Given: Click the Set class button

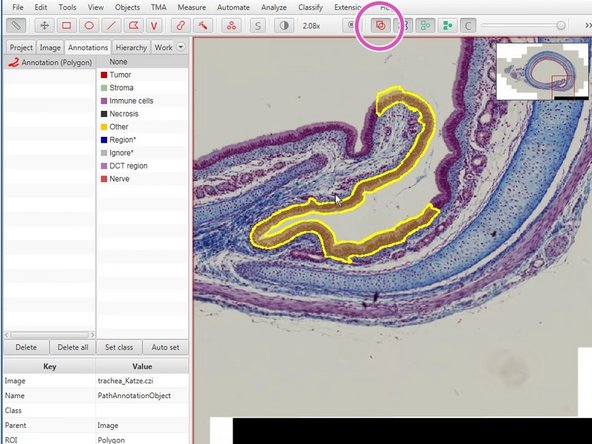Looking at the screenshot, I should coord(119,347).
